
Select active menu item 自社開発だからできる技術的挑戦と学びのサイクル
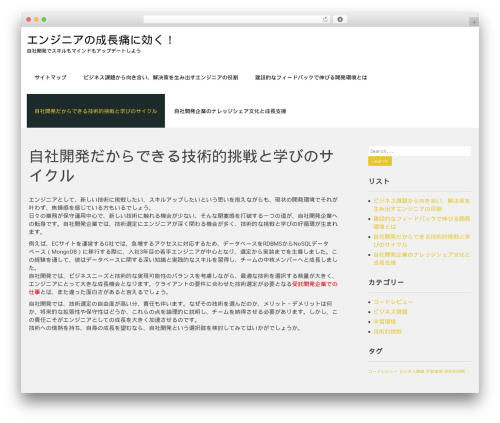pyautogui.click(x=96, y=111)
